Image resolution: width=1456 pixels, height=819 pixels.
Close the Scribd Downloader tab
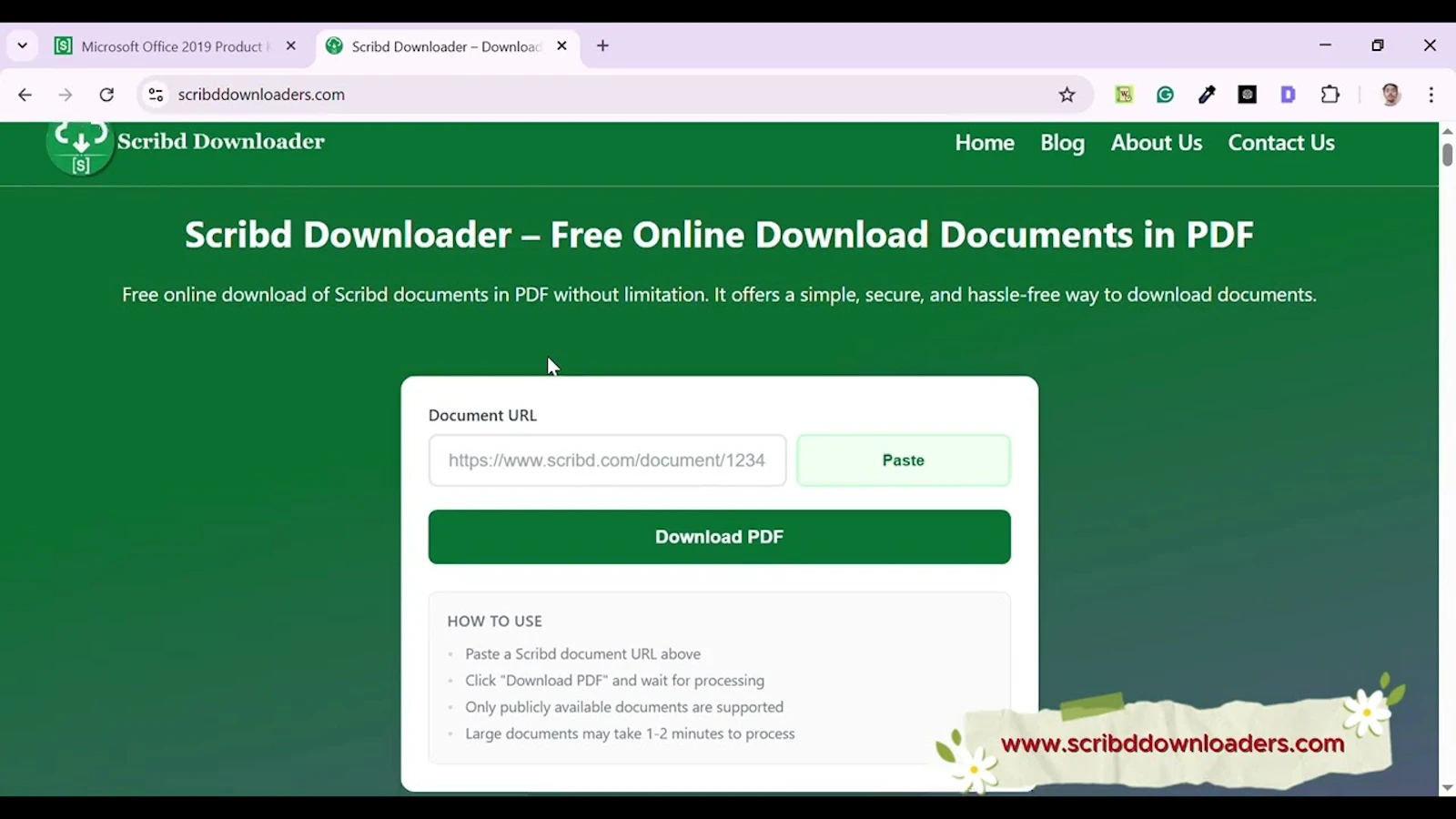click(562, 46)
